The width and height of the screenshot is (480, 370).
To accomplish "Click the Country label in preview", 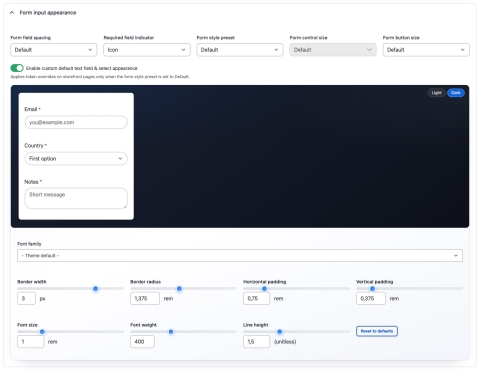I will tap(34, 146).
